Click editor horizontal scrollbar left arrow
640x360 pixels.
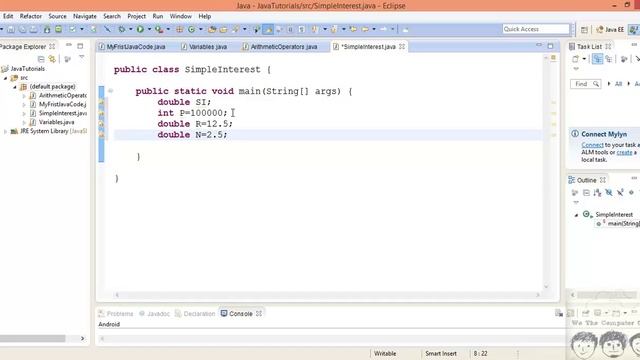(117, 295)
